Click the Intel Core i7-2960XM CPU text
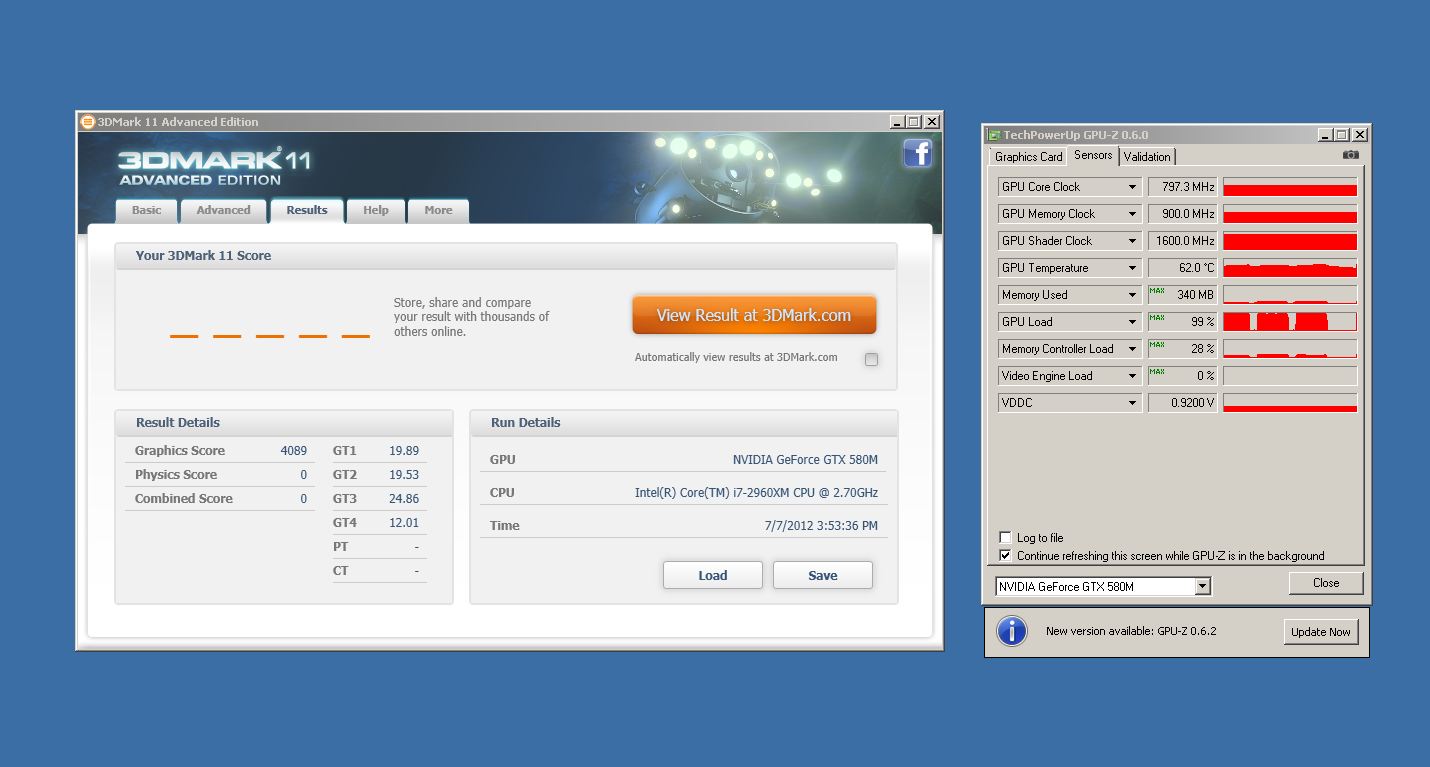 click(756, 493)
